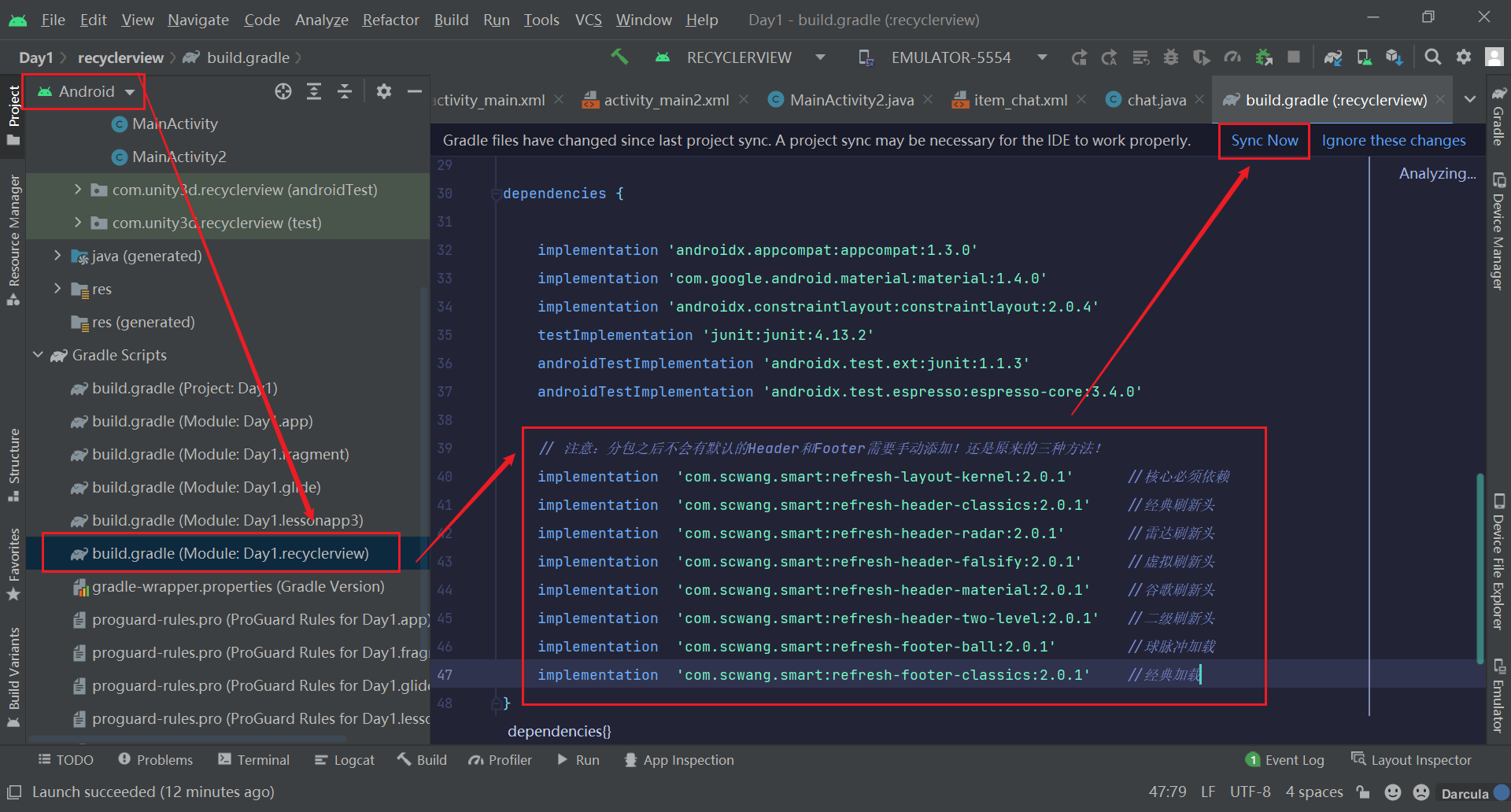This screenshot has width=1511, height=812.
Task: Open the EMULATOR-5554 device dropdown
Action: tap(1041, 57)
